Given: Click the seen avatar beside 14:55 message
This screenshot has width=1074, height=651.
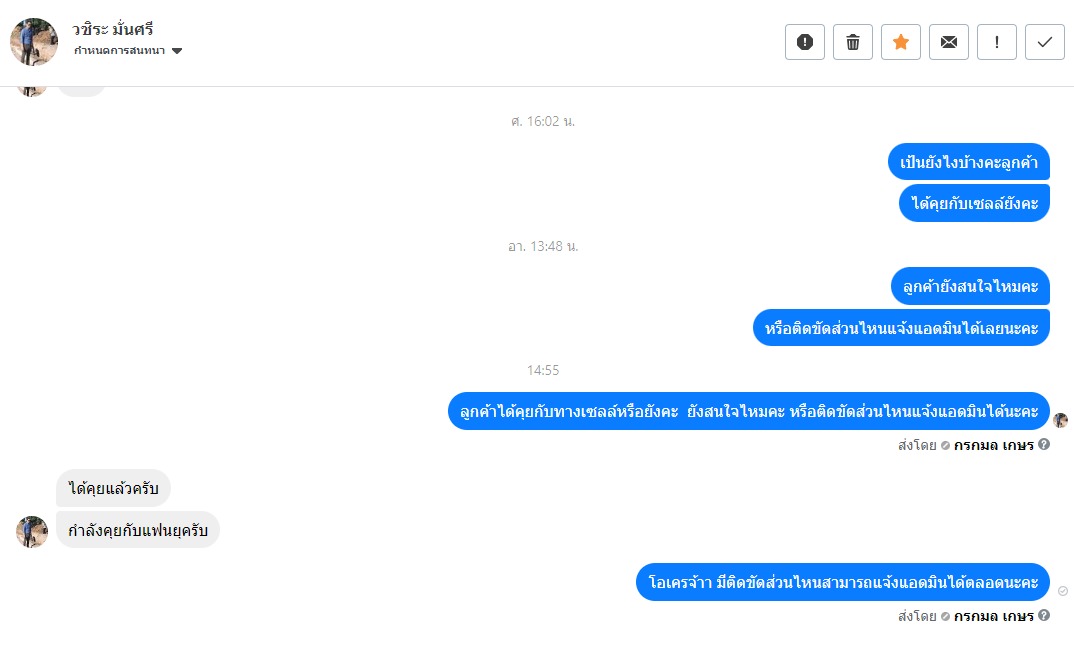Looking at the screenshot, I should tap(1060, 420).
